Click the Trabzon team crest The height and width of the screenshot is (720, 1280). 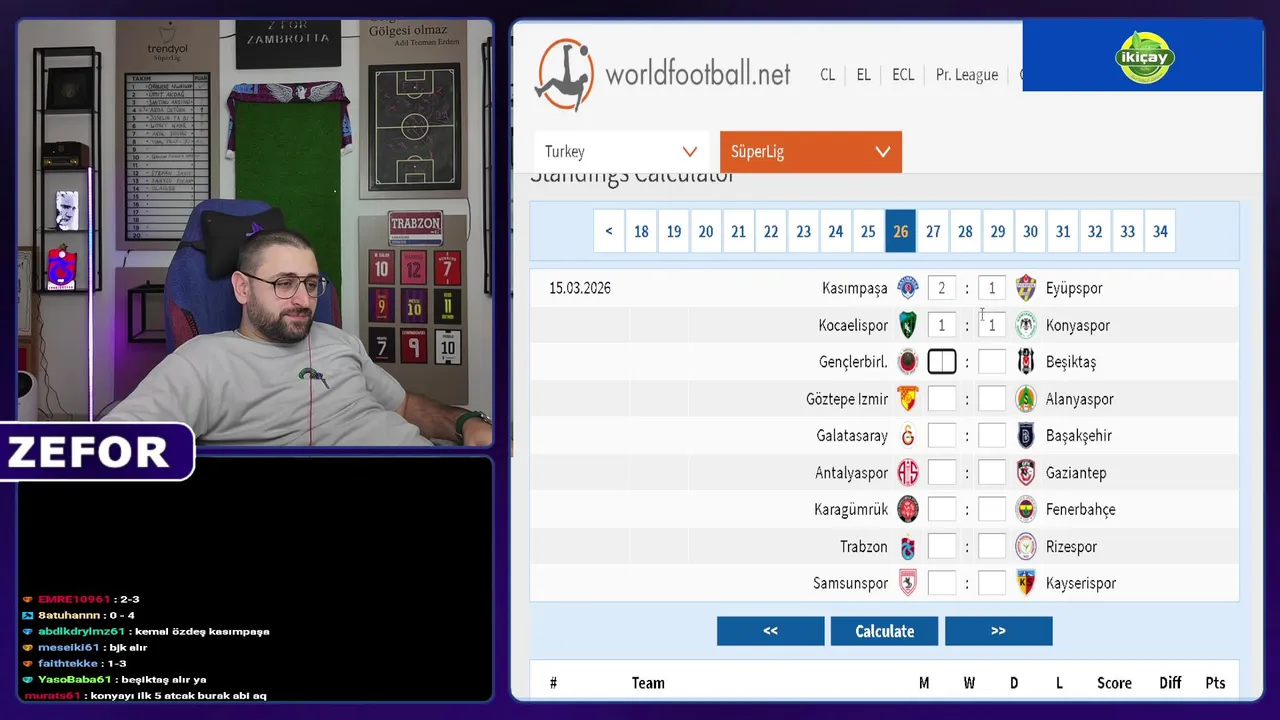point(908,547)
